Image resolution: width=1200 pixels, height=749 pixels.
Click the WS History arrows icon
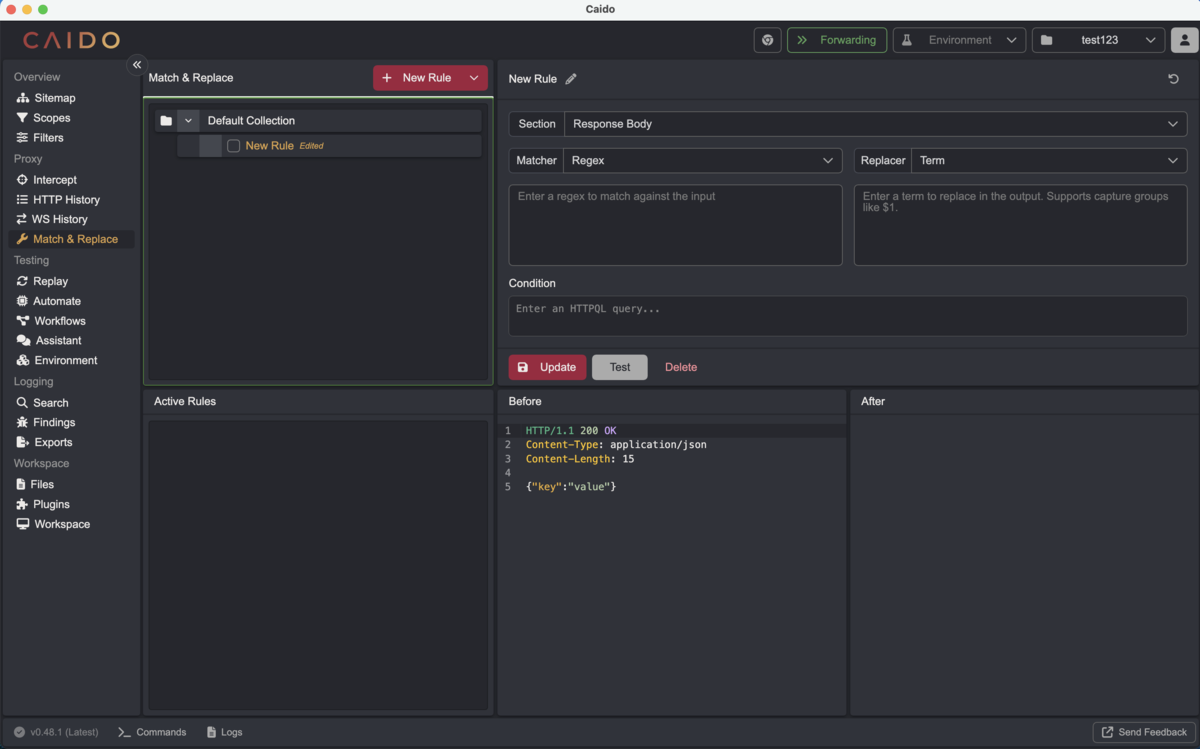point(22,219)
